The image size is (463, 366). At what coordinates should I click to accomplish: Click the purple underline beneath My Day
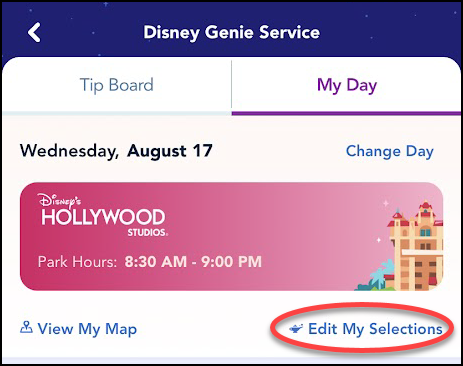(x=346, y=113)
